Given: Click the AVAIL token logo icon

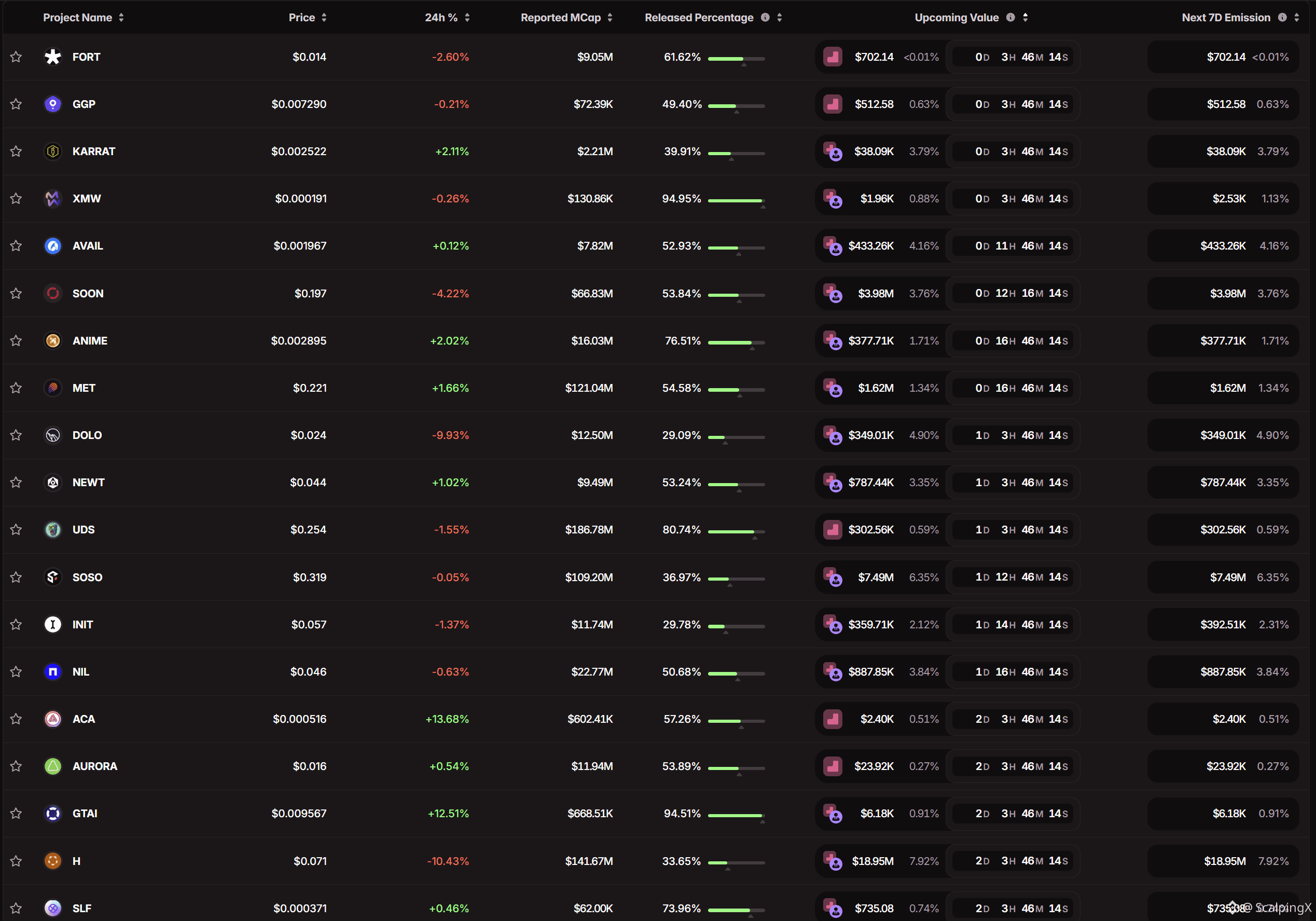Looking at the screenshot, I should tap(53, 246).
